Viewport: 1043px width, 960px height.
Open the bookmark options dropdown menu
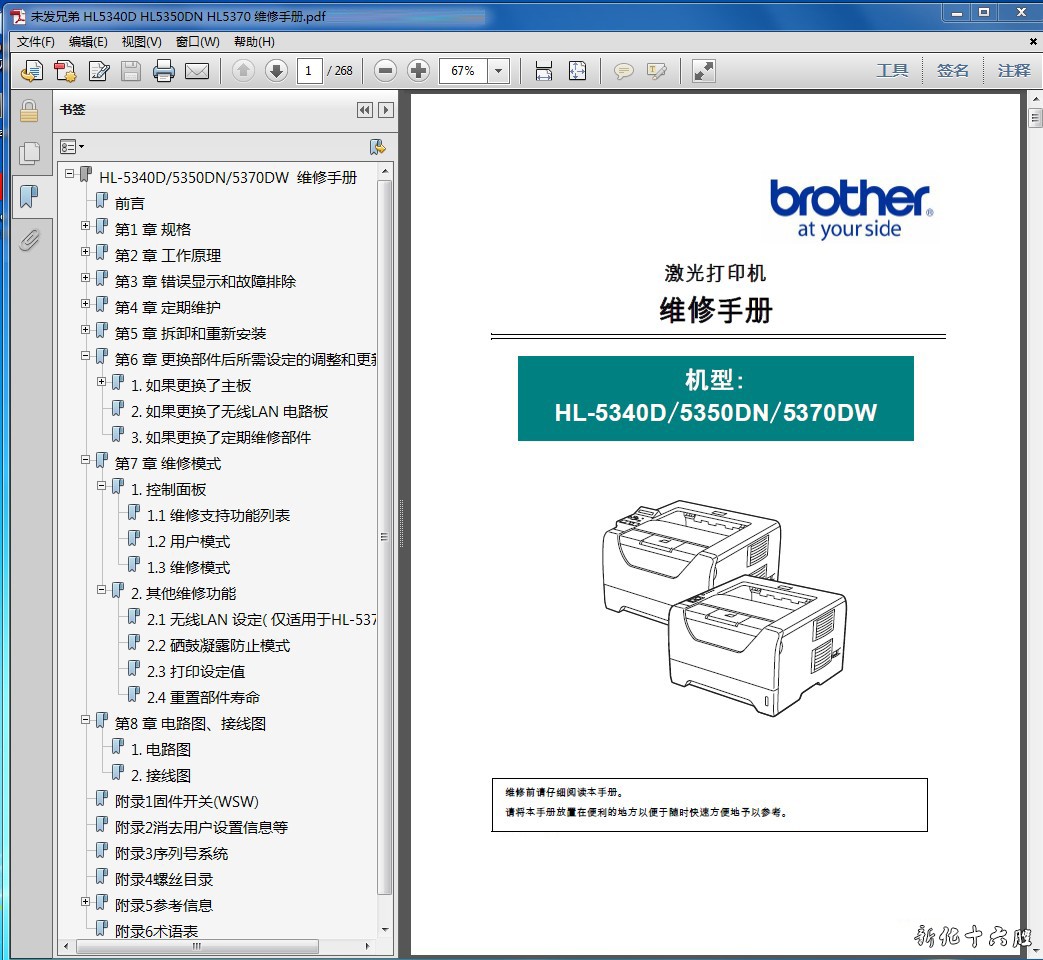72,147
